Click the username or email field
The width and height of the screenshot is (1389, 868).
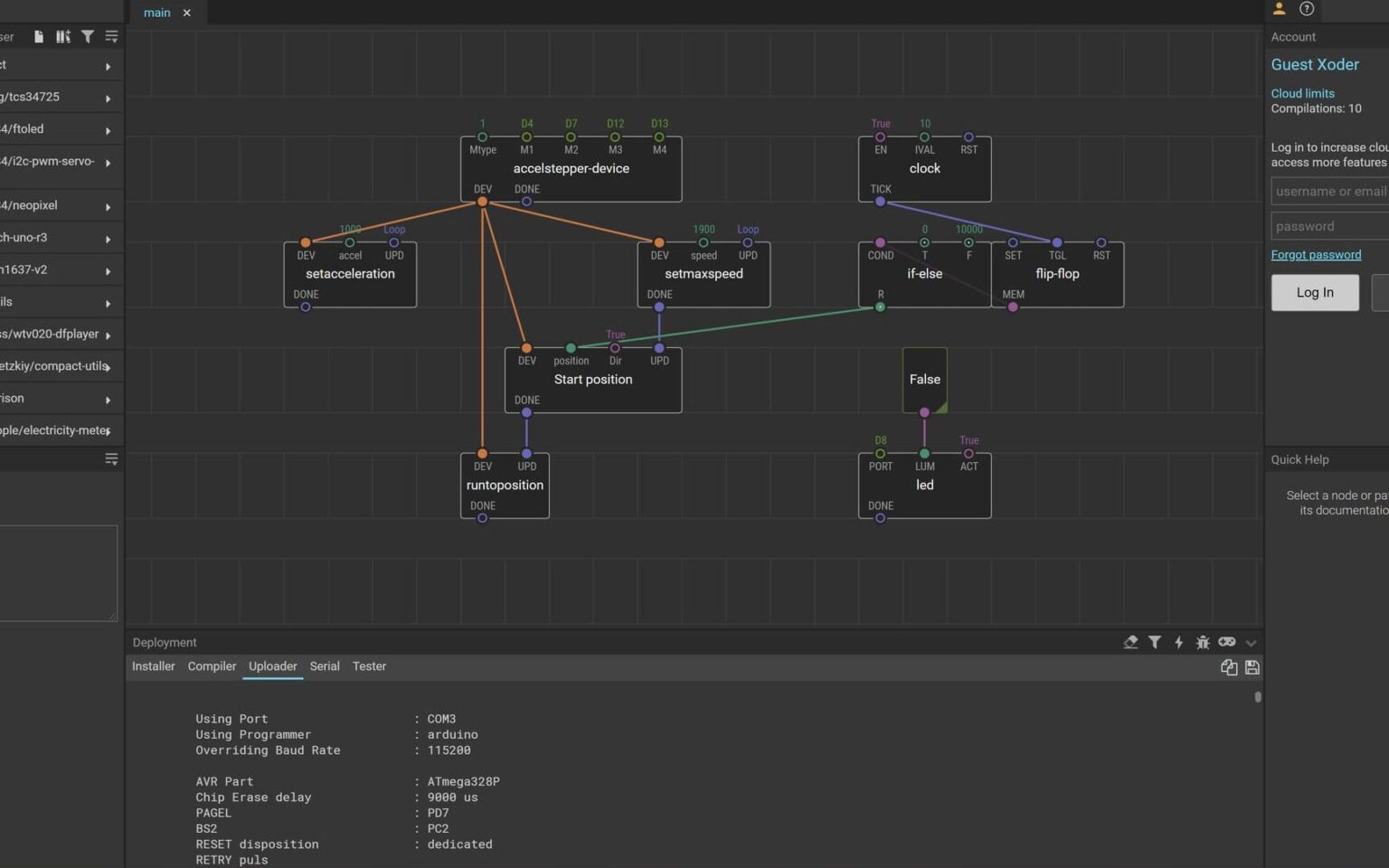coord(1329,191)
